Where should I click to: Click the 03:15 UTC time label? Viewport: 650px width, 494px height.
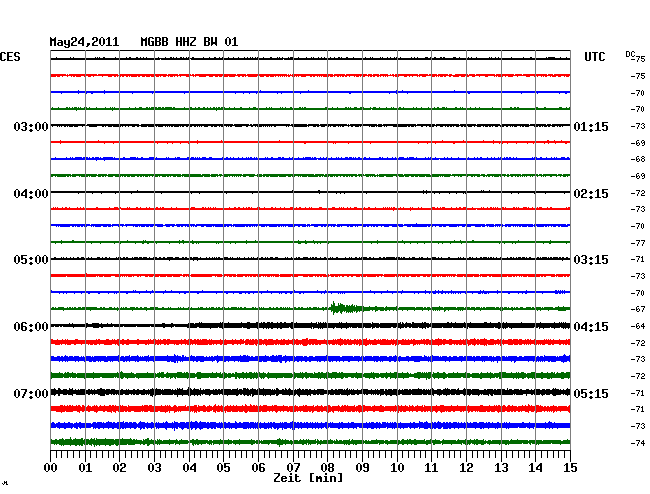(591, 260)
